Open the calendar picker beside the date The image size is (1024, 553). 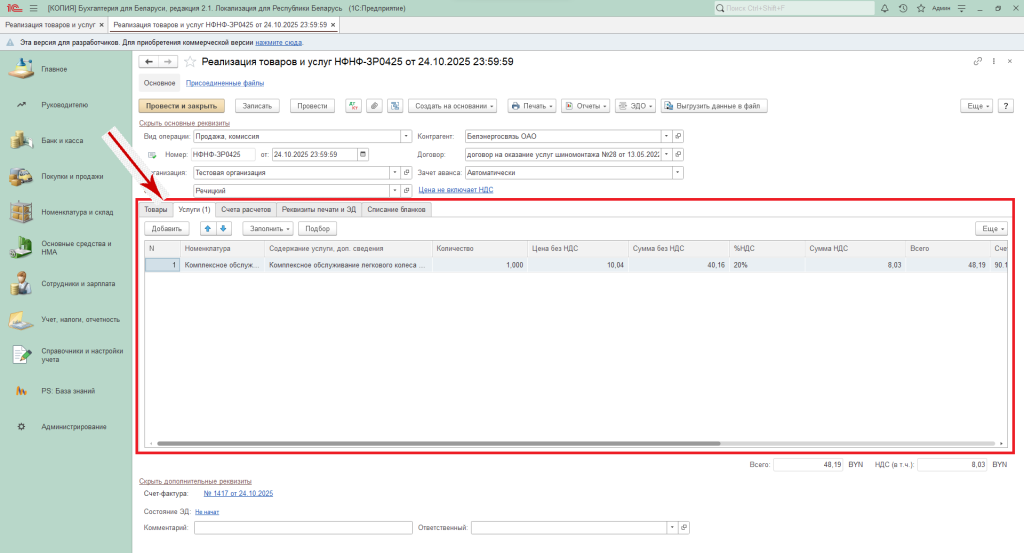point(362,154)
